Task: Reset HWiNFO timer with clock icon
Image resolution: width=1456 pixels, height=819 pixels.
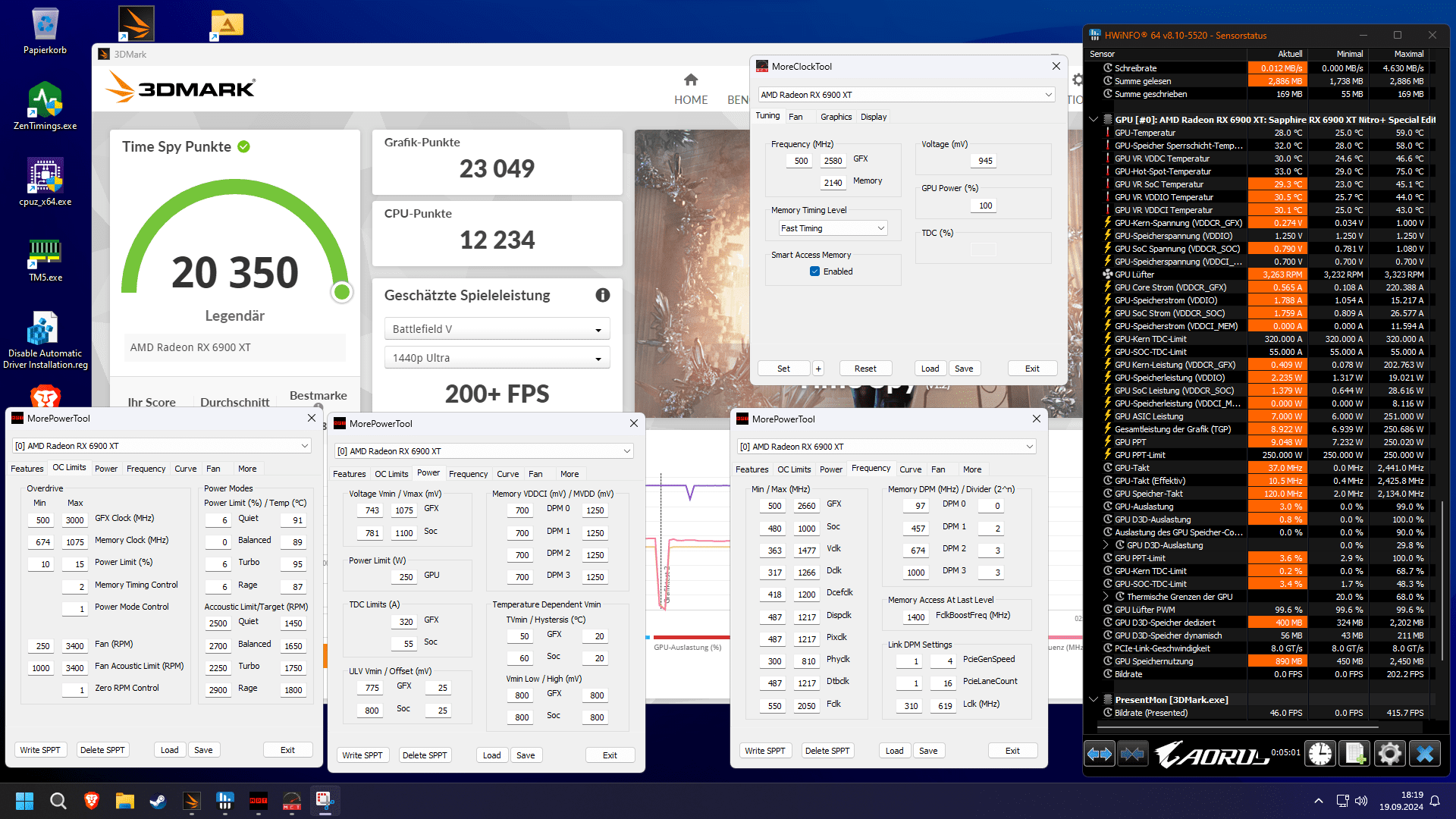Action: 1320,754
